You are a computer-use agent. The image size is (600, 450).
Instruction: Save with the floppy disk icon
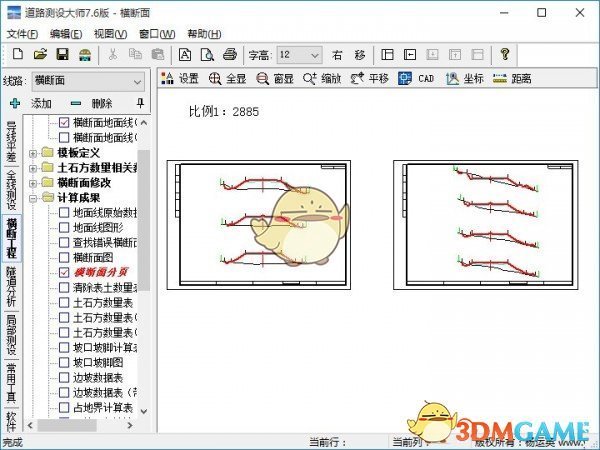coord(62,54)
